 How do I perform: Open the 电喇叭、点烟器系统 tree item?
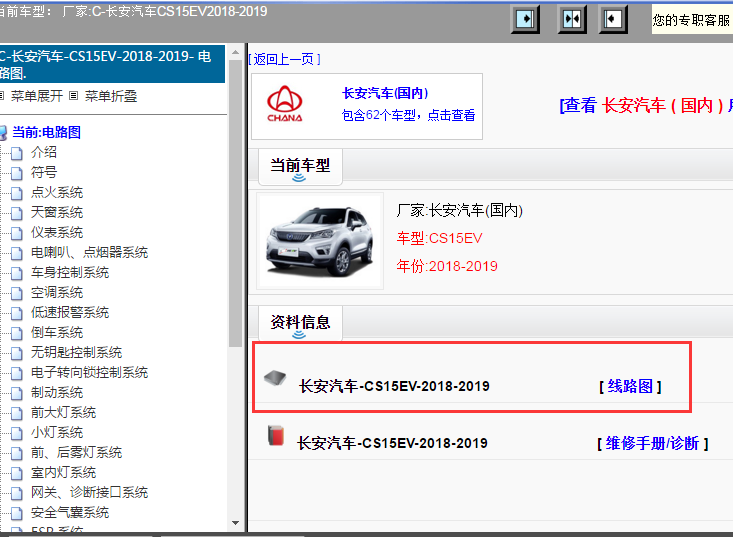(89, 252)
